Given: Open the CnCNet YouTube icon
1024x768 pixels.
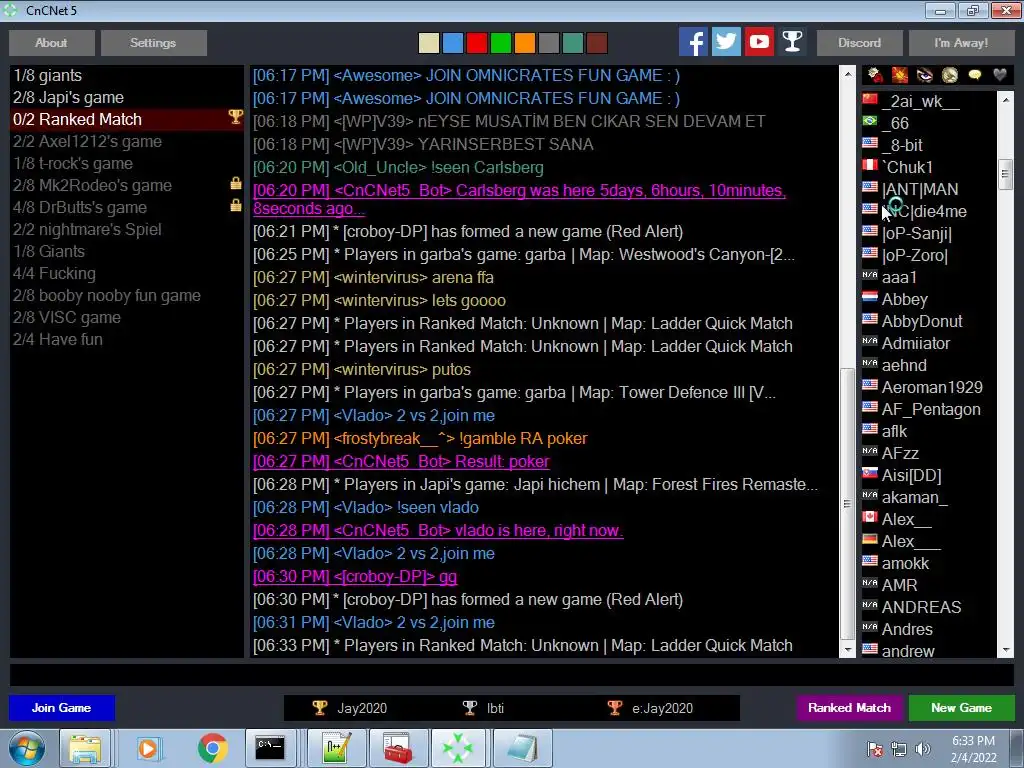Looking at the screenshot, I should click(759, 42).
